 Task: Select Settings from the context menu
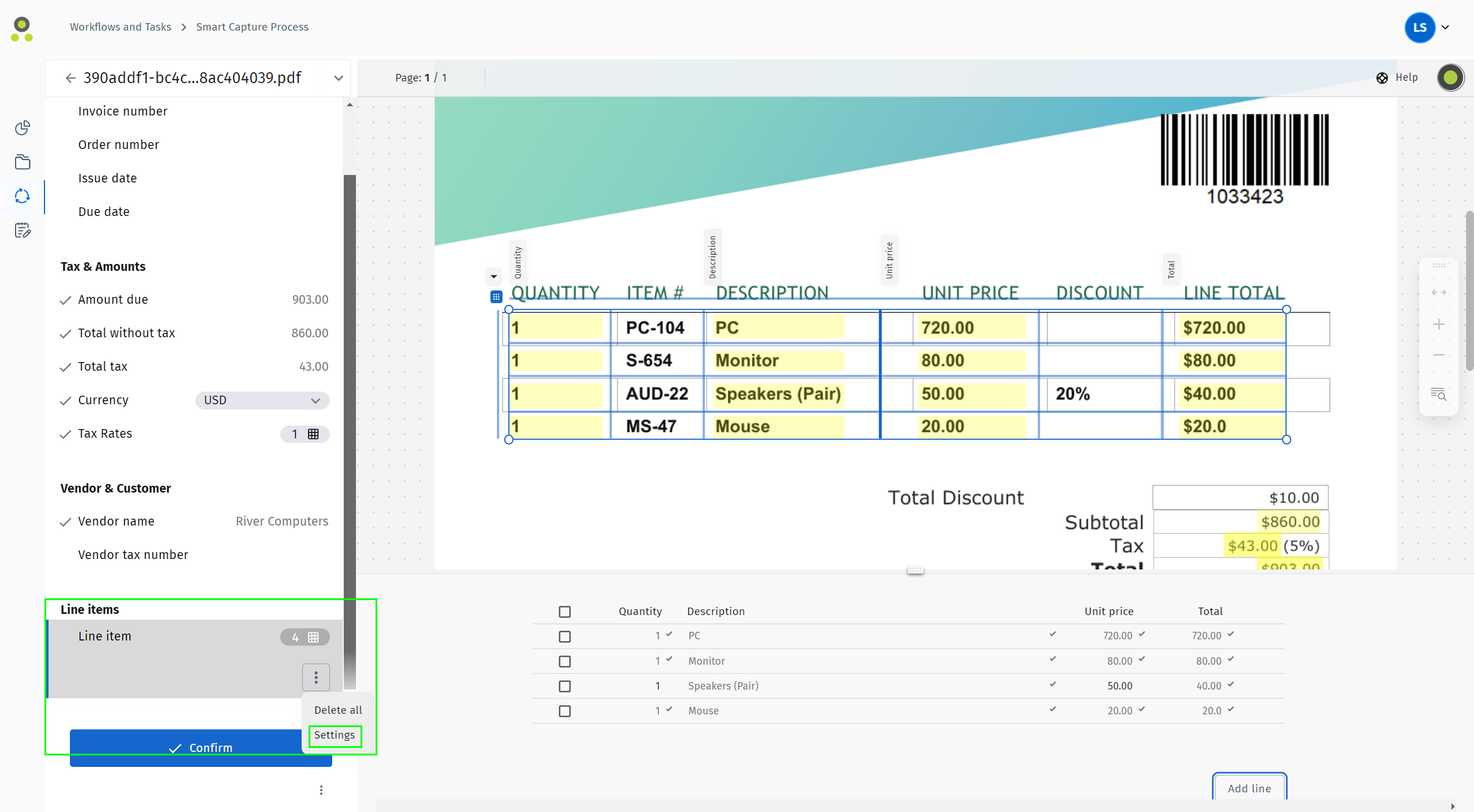click(335, 734)
